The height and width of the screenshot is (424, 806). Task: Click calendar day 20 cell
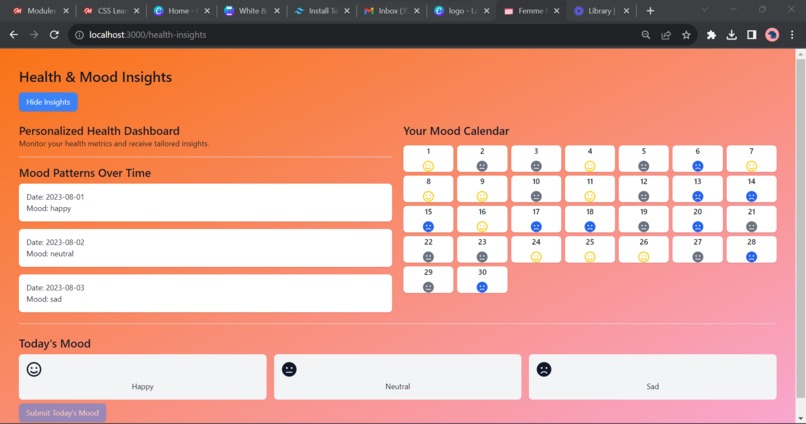pos(698,219)
